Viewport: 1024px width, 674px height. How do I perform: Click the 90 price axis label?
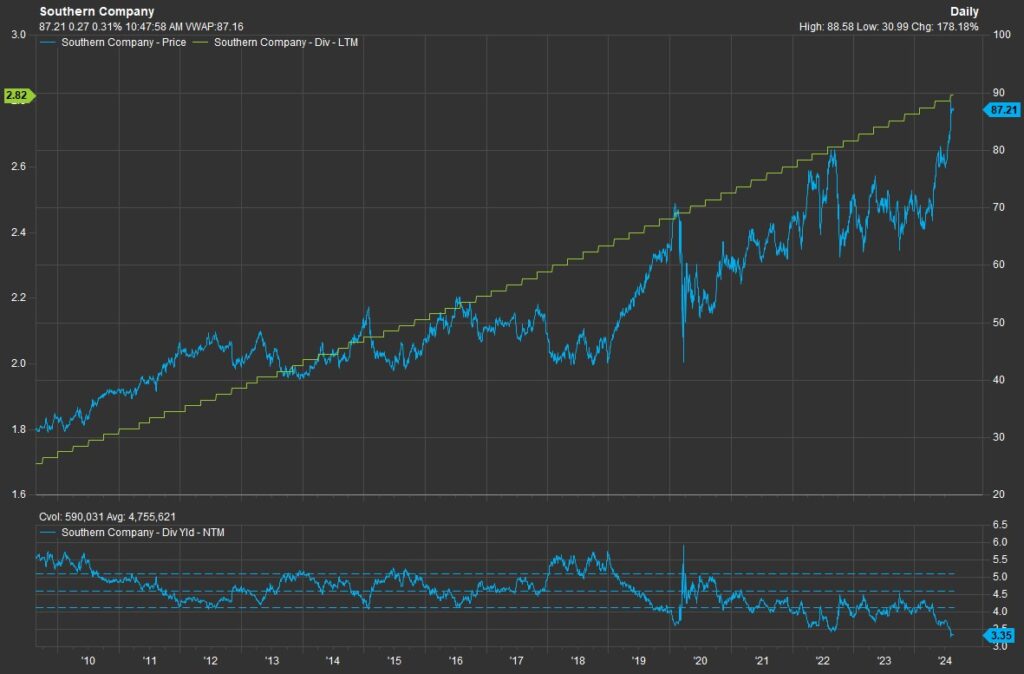click(x=999, y=93)
